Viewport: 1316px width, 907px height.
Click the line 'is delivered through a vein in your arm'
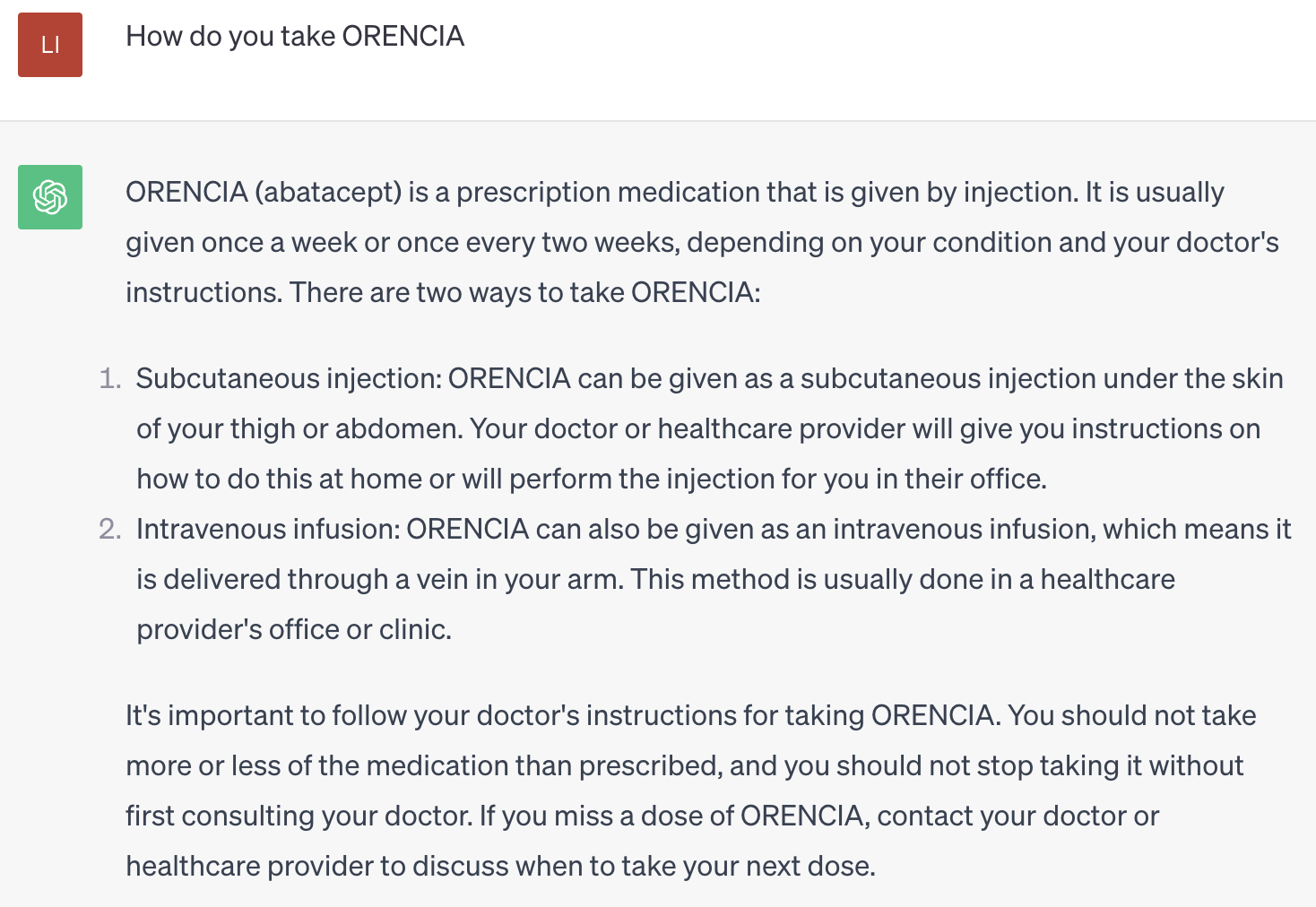click(655, 579)
